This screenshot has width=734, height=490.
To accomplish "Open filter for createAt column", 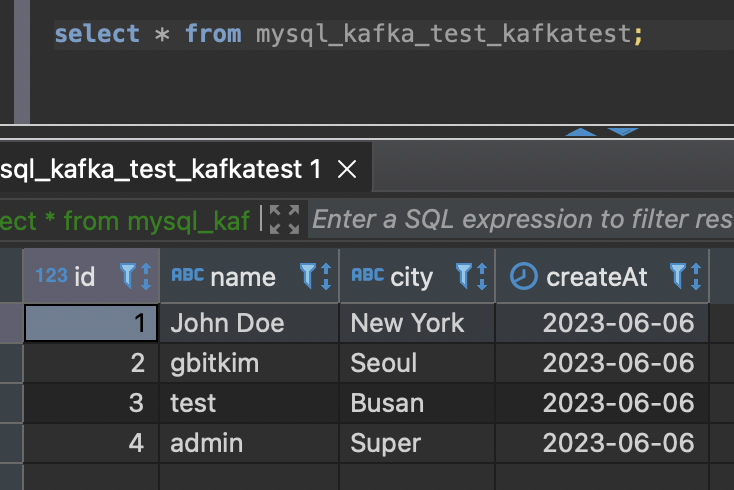I will [x=677, y=276].
